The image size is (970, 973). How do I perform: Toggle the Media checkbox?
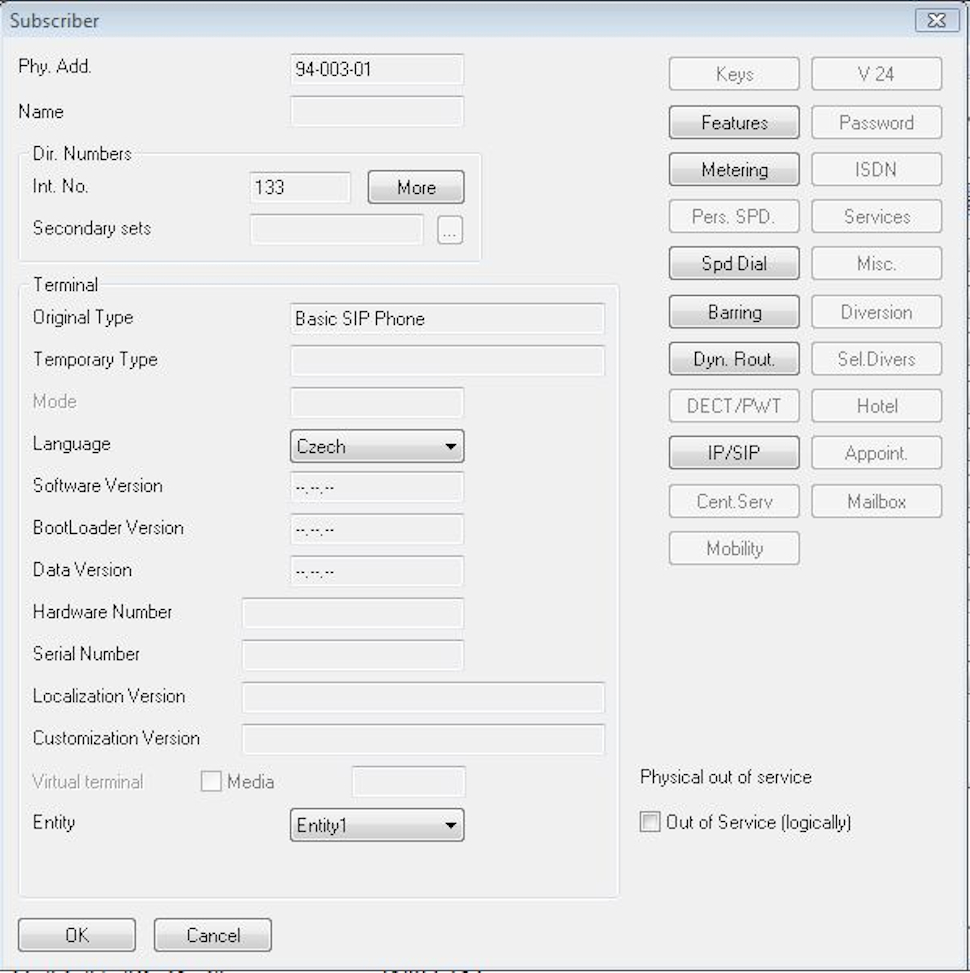click(211, 781)
